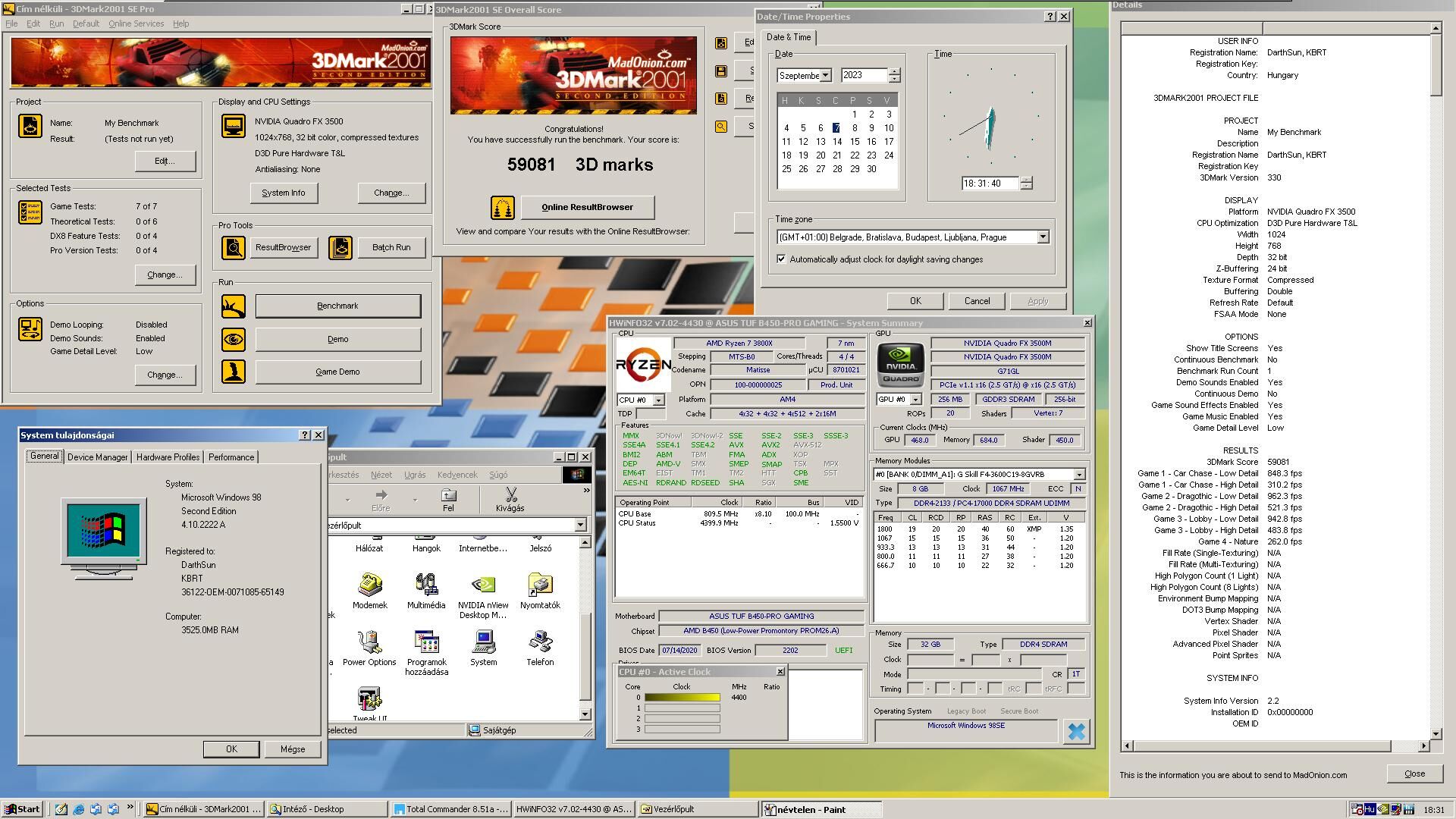The width and height of the screenshot is (1456, 819).
Task: Click the Display and CPU Settings monitor icon
Action: (234, 126)
